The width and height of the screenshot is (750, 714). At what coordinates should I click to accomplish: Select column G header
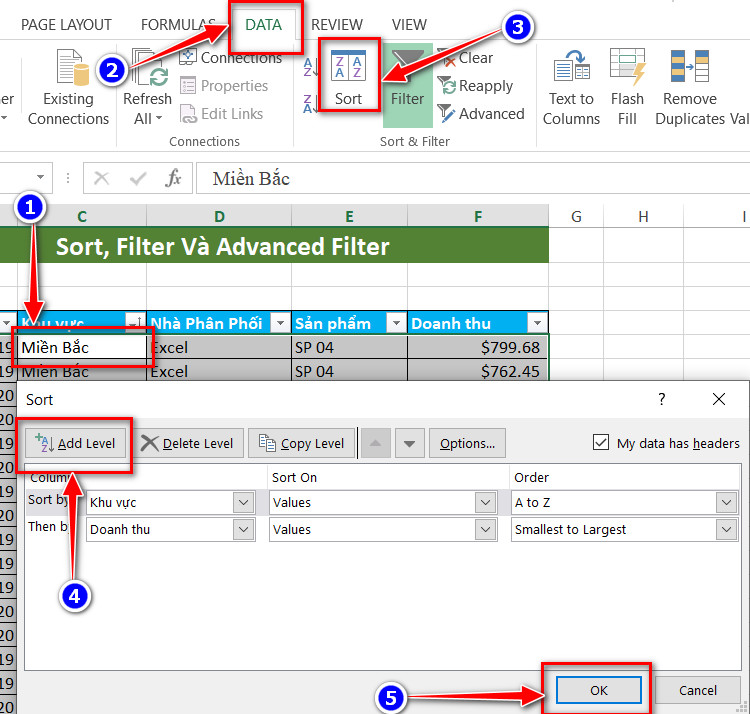click(x=576, y=216)
